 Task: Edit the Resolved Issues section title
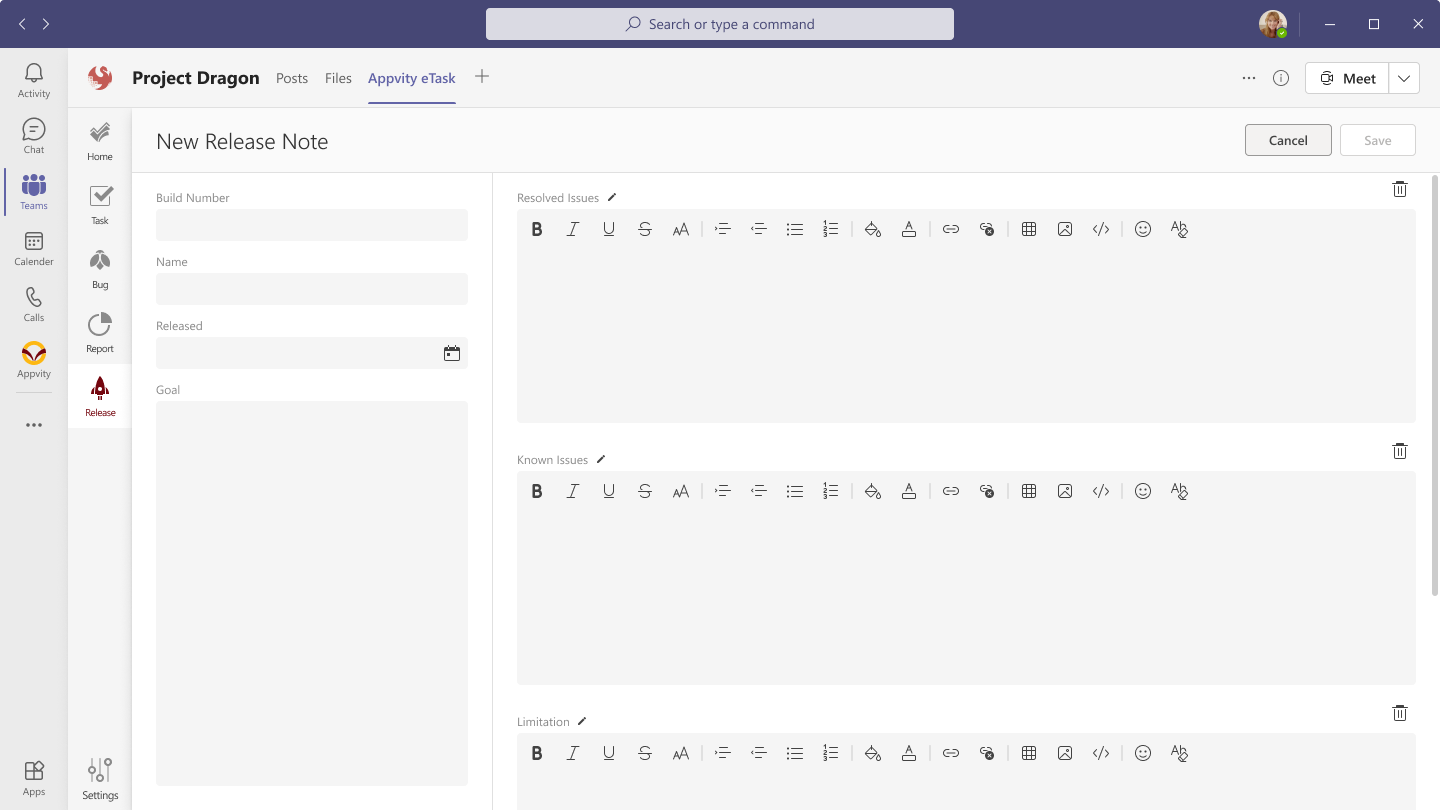[611, 198]
